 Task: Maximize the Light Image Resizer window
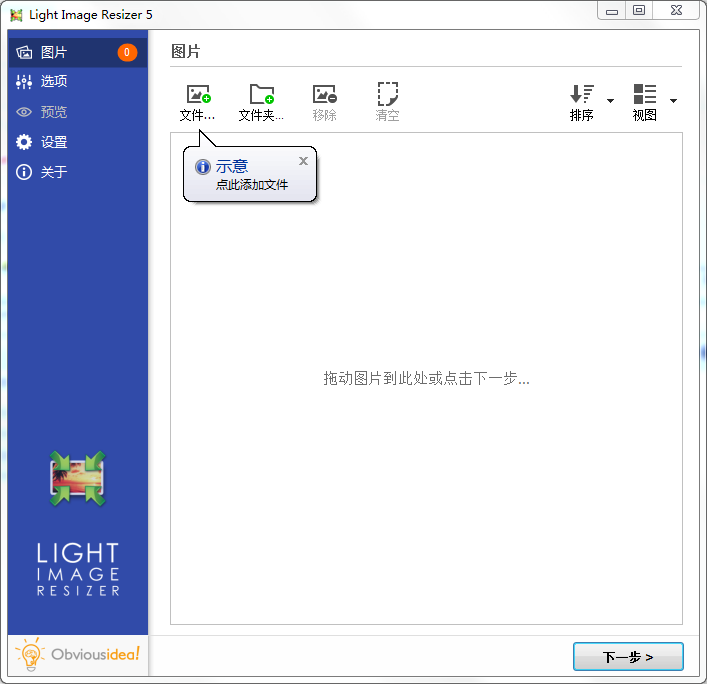coord(639,11)
